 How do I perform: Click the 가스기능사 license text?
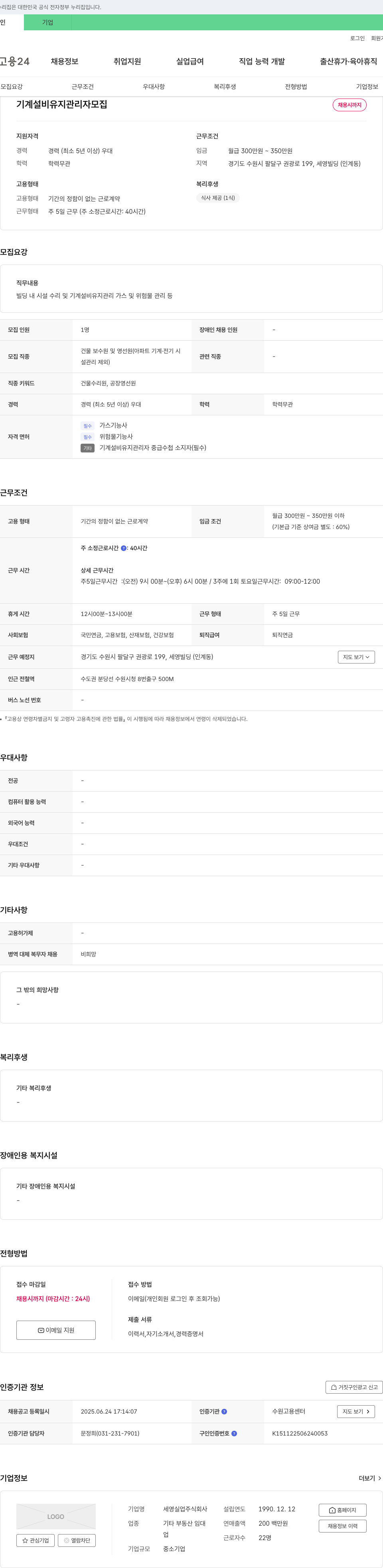point(113,425)
